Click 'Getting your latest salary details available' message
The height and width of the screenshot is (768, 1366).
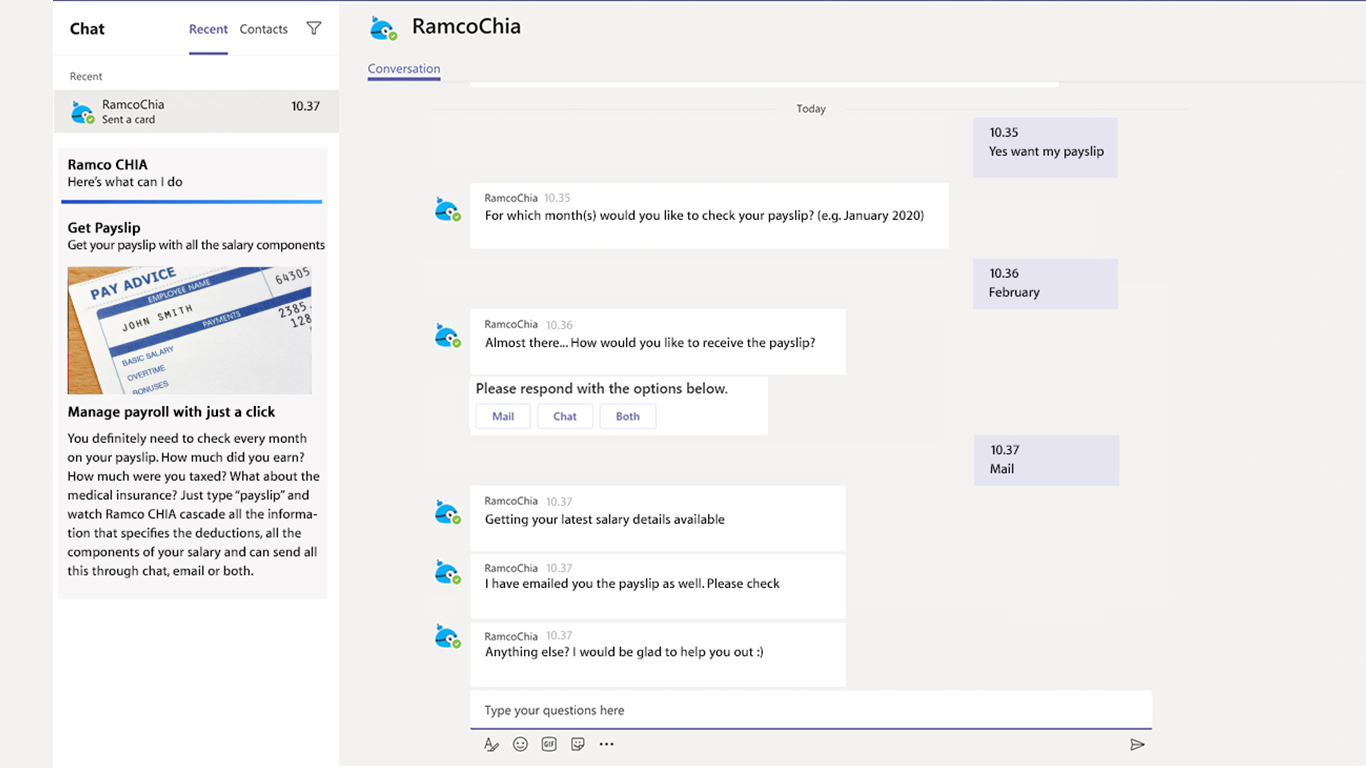coord(658,518)
